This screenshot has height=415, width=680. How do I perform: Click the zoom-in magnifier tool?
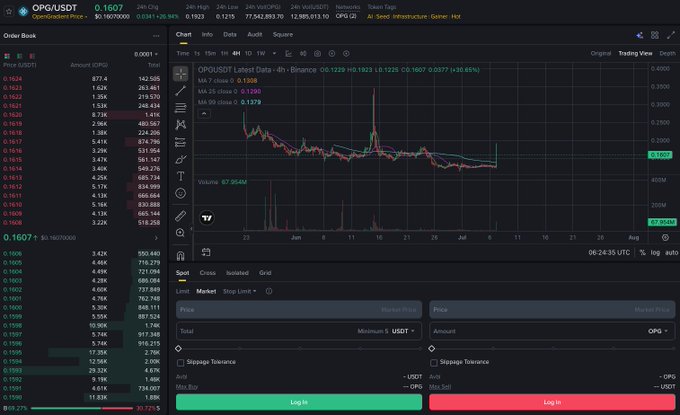coord(180,233)
